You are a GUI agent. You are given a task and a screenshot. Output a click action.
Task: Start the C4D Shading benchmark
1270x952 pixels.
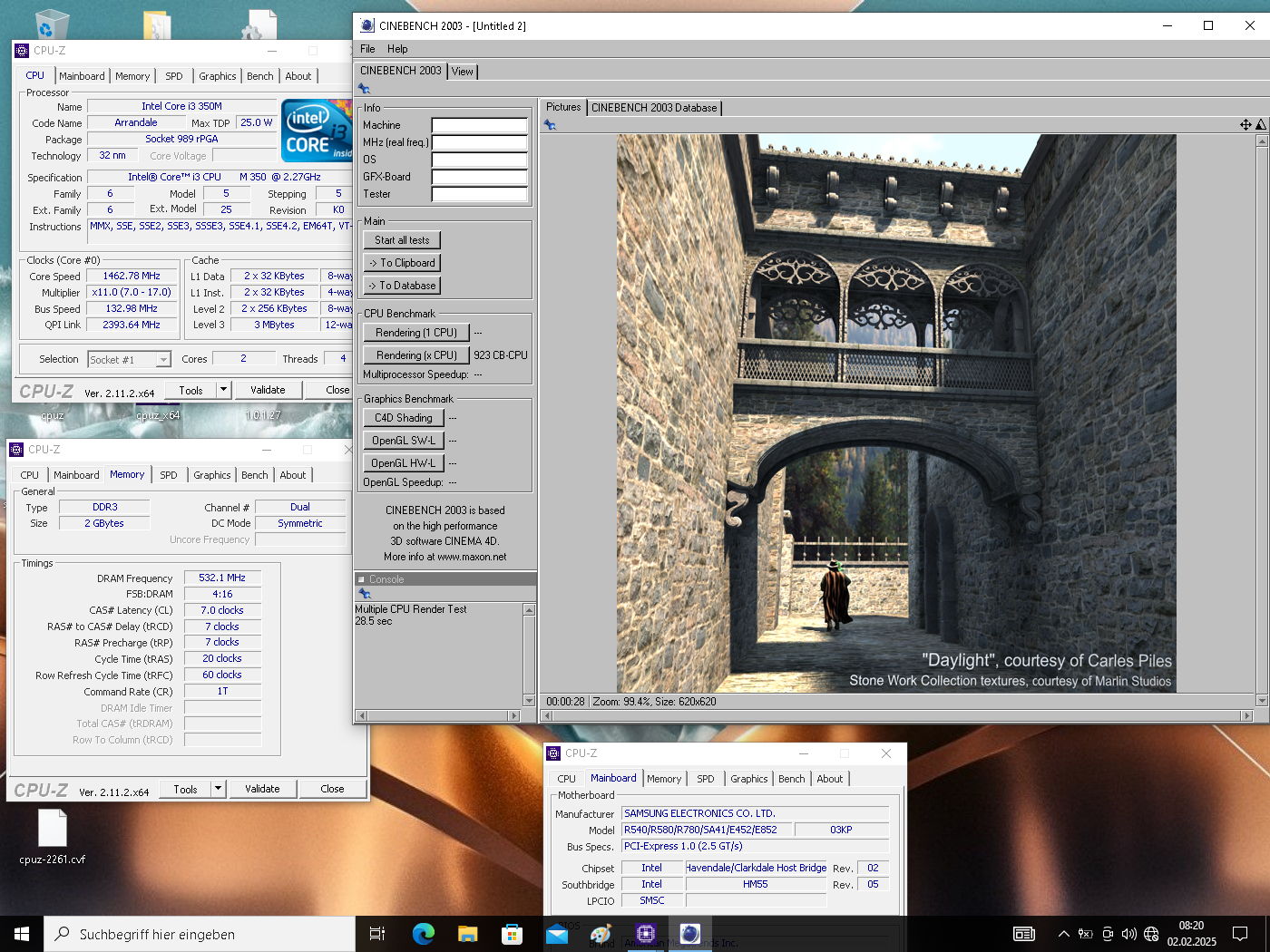[404, 418]
